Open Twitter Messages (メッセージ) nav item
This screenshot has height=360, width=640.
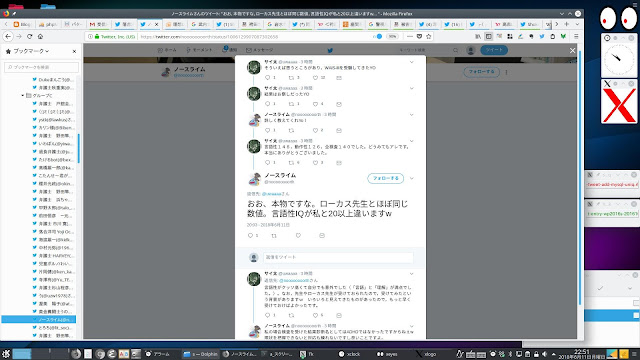coord(260,50)
